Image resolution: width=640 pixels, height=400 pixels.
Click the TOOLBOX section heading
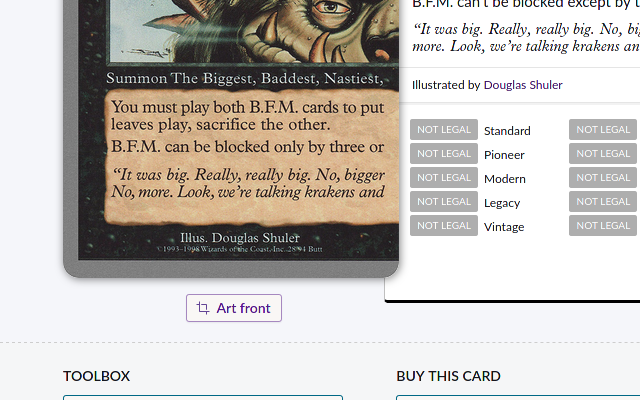[96, 376]
